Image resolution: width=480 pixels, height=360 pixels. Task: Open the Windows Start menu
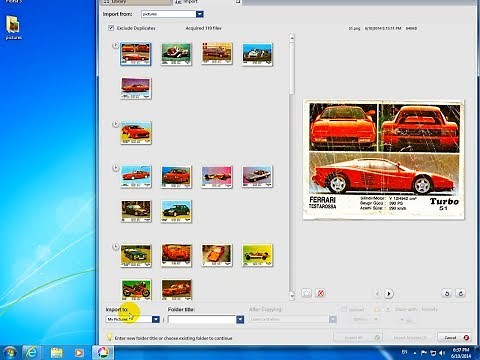coord(10,352)
